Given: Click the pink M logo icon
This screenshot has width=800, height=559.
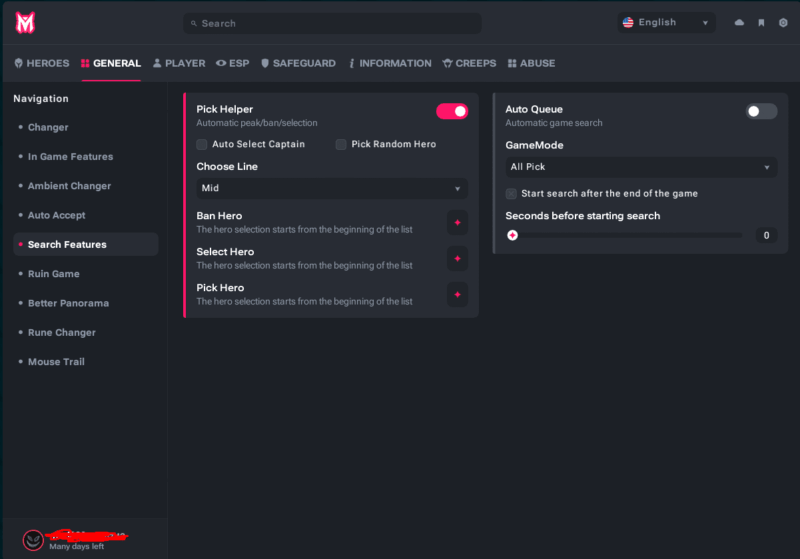Looking at the screenshot, I should pos(25,23).
